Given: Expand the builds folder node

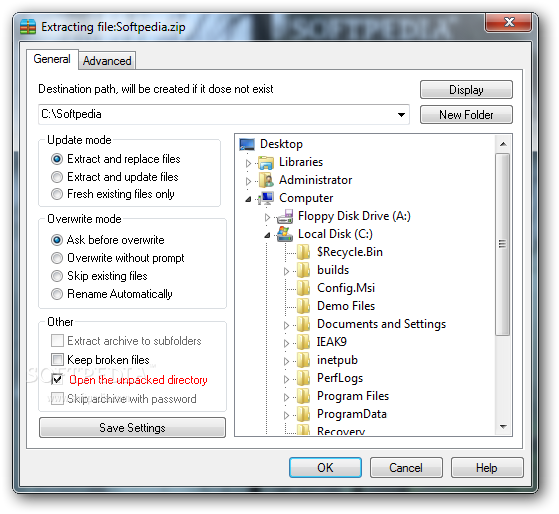Looking at the screenshot, I should [x=286, y=271].
